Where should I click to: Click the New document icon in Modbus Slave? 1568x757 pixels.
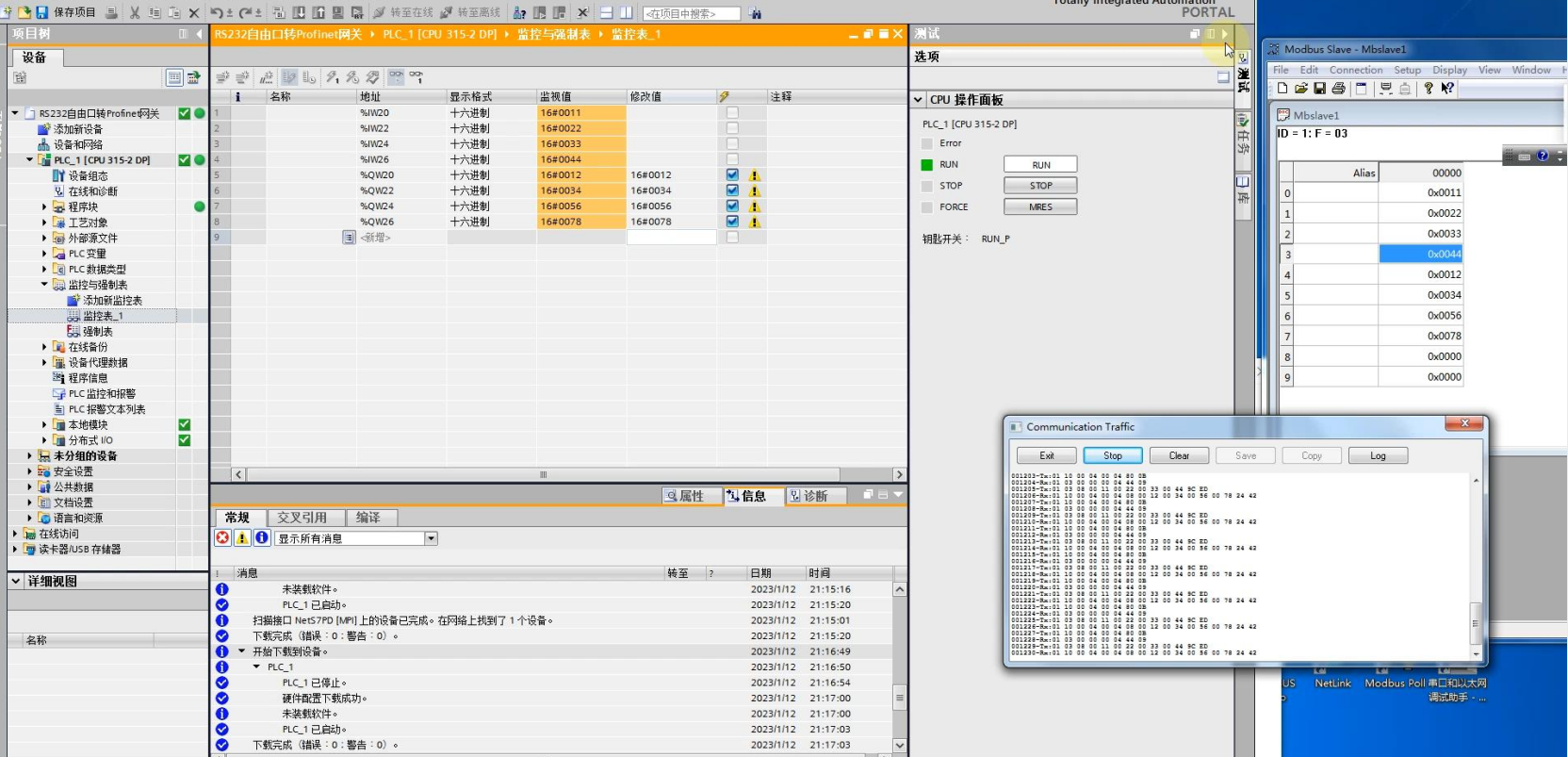(x=1282, y=88)
